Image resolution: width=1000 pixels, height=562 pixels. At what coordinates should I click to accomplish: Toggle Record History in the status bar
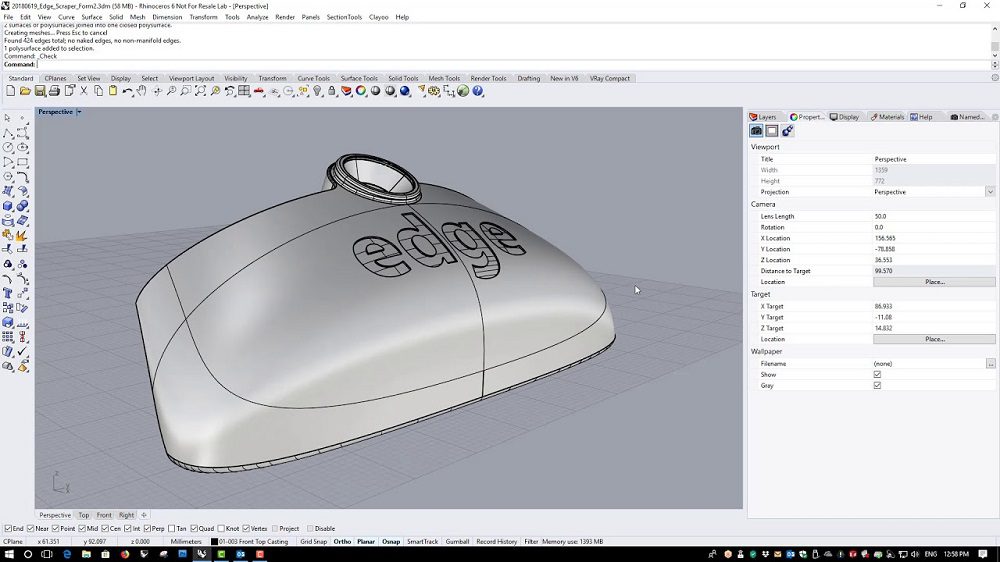click(496, 542)
